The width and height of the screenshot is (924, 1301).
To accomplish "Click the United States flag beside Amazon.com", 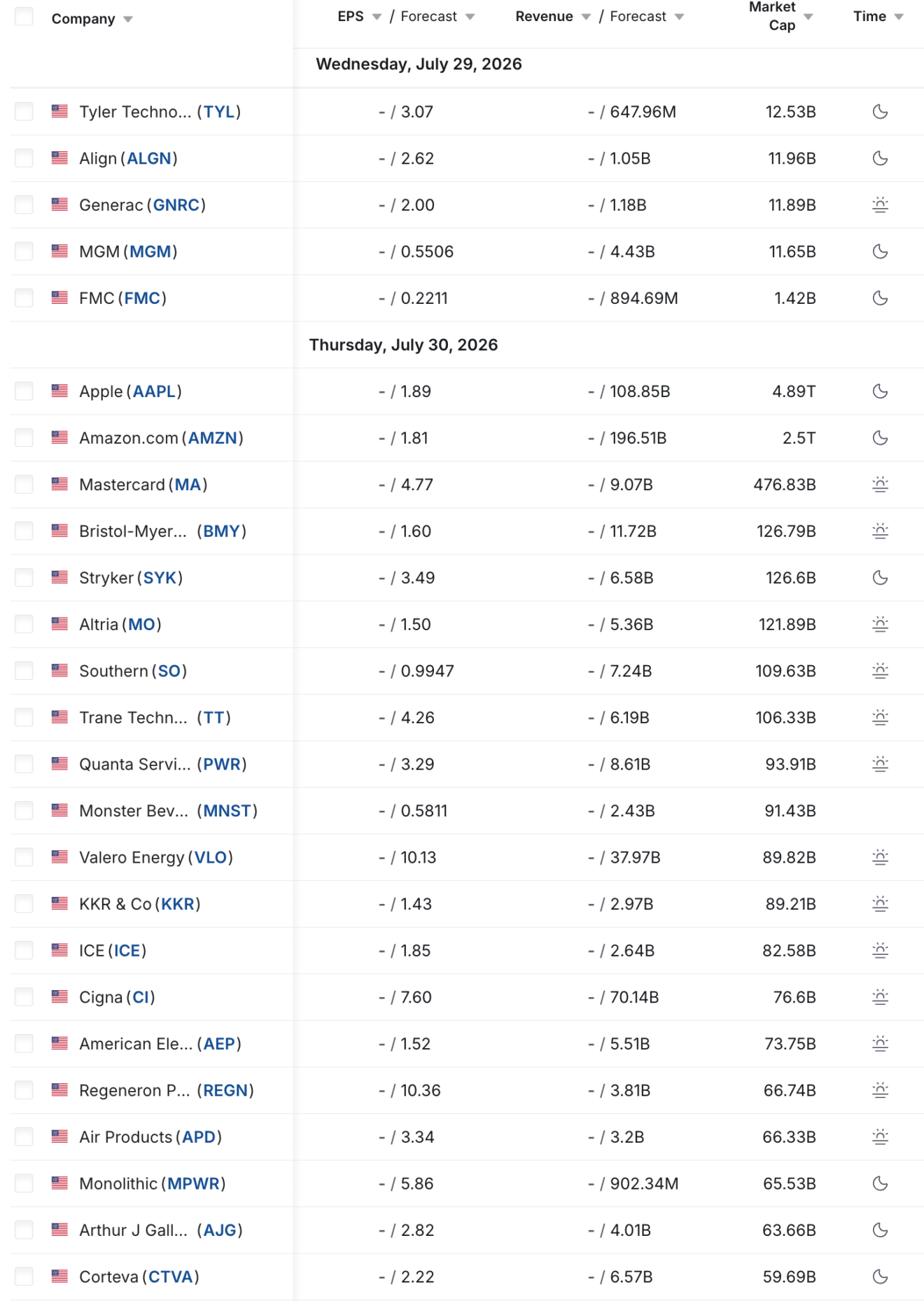I will 59,438.
